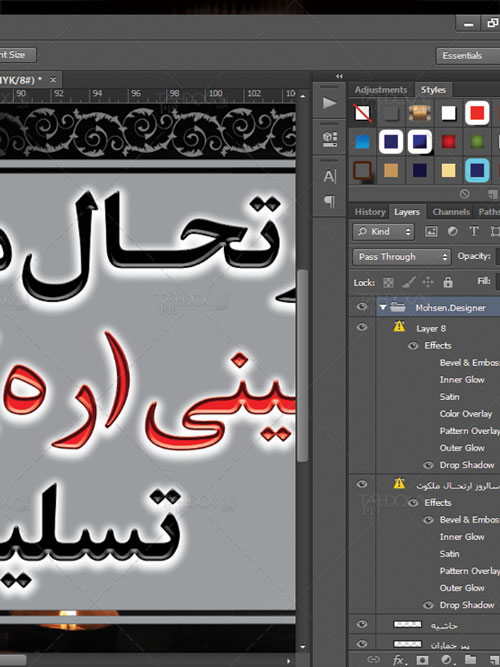
Task: Add a layer style via fx icon
Action: click(399, 660)
